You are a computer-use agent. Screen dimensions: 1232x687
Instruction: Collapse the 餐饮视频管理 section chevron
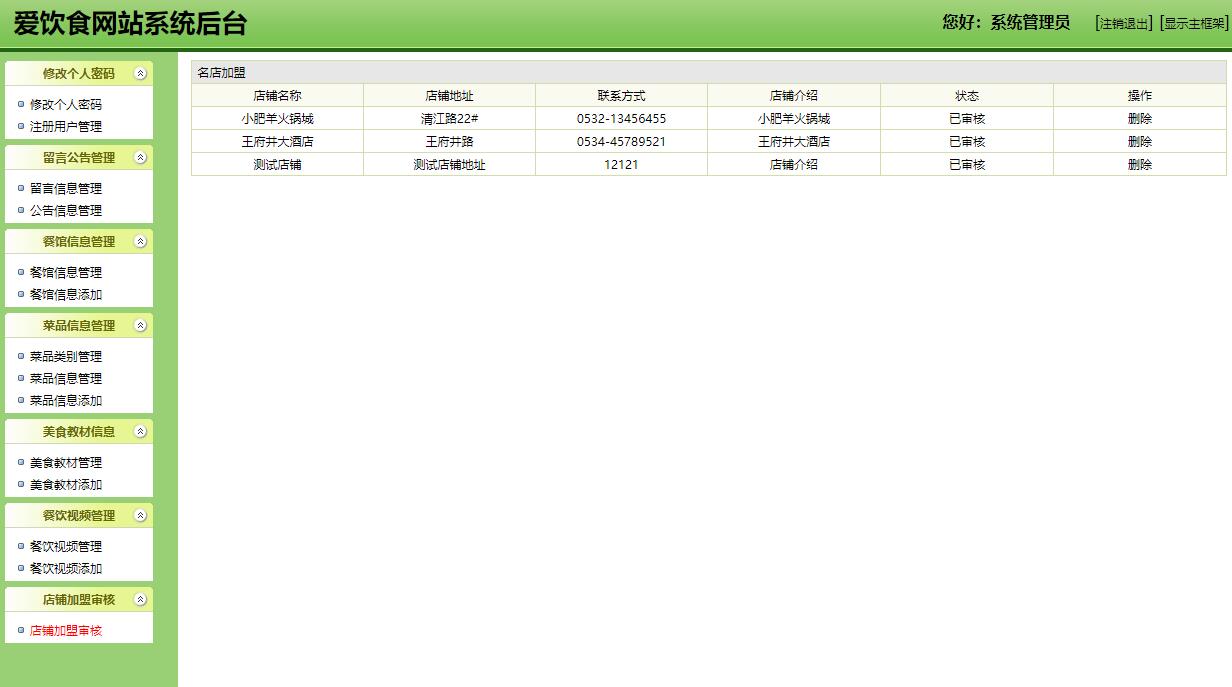coord(140,515)
